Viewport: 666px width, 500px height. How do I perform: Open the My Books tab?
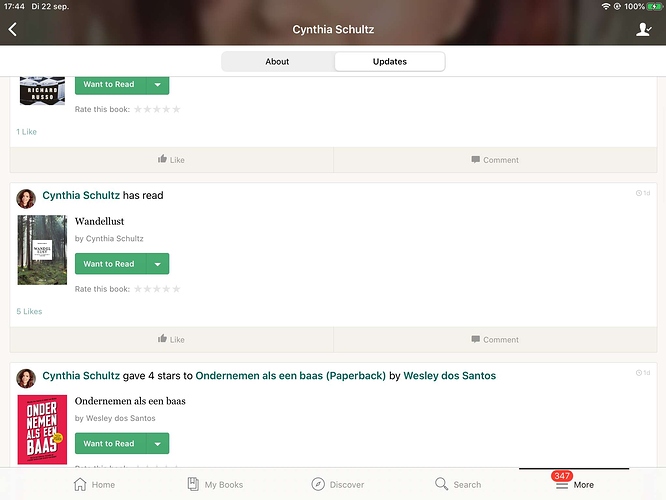point(215,484)
